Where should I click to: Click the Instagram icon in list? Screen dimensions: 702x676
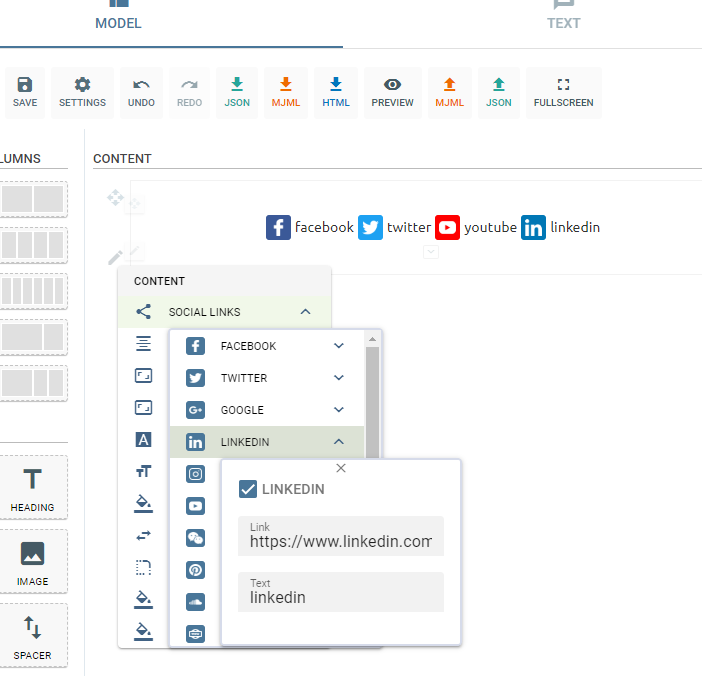point(196,474)
